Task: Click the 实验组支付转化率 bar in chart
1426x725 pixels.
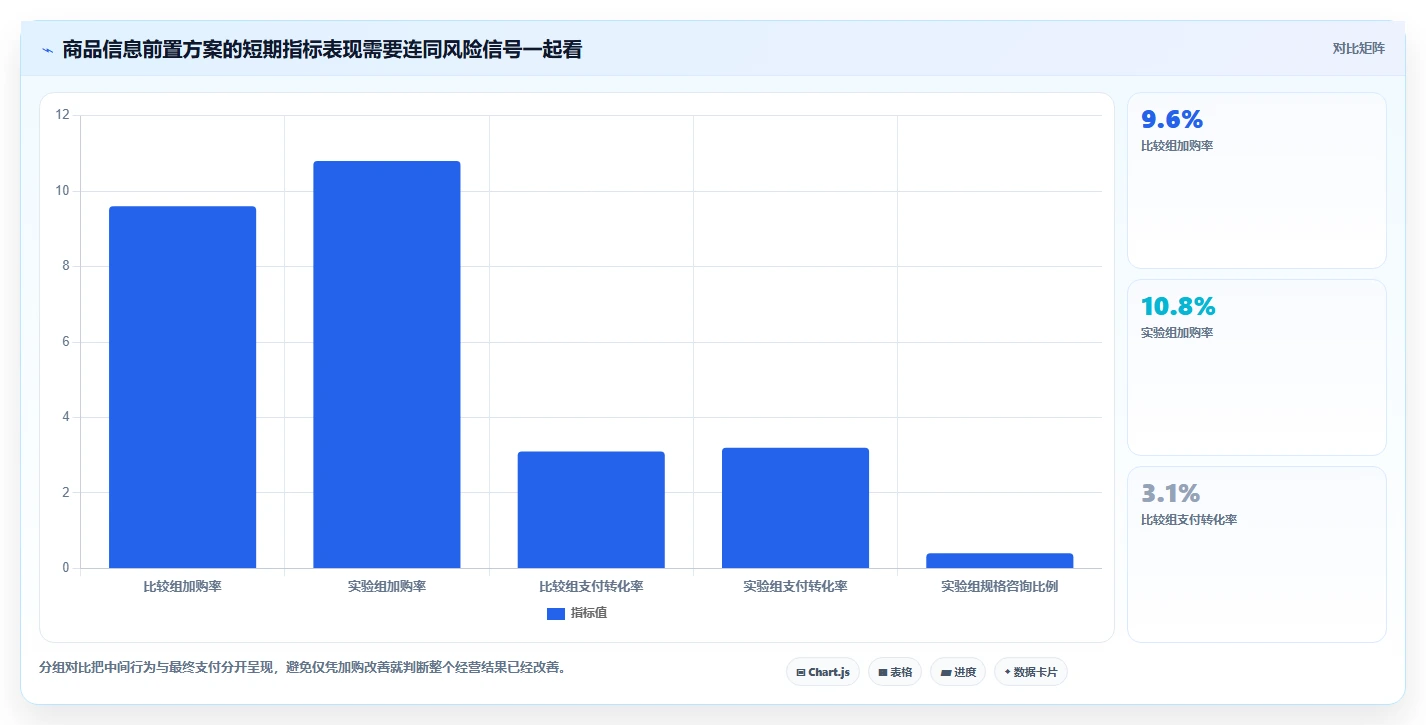Action: [x=795, y=508]
